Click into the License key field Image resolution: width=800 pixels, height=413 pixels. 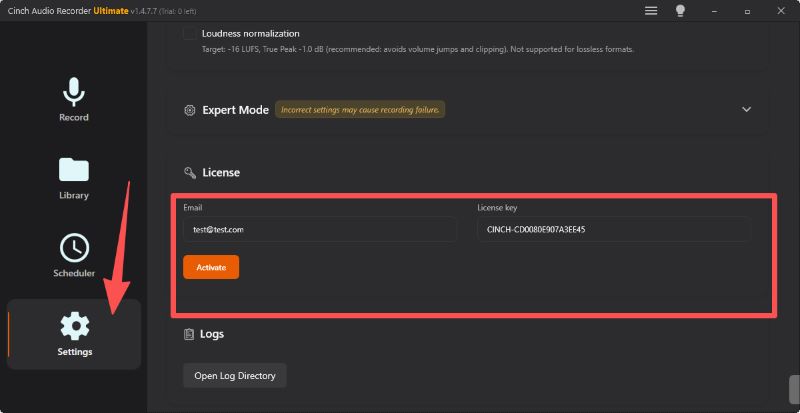point(612,229)
